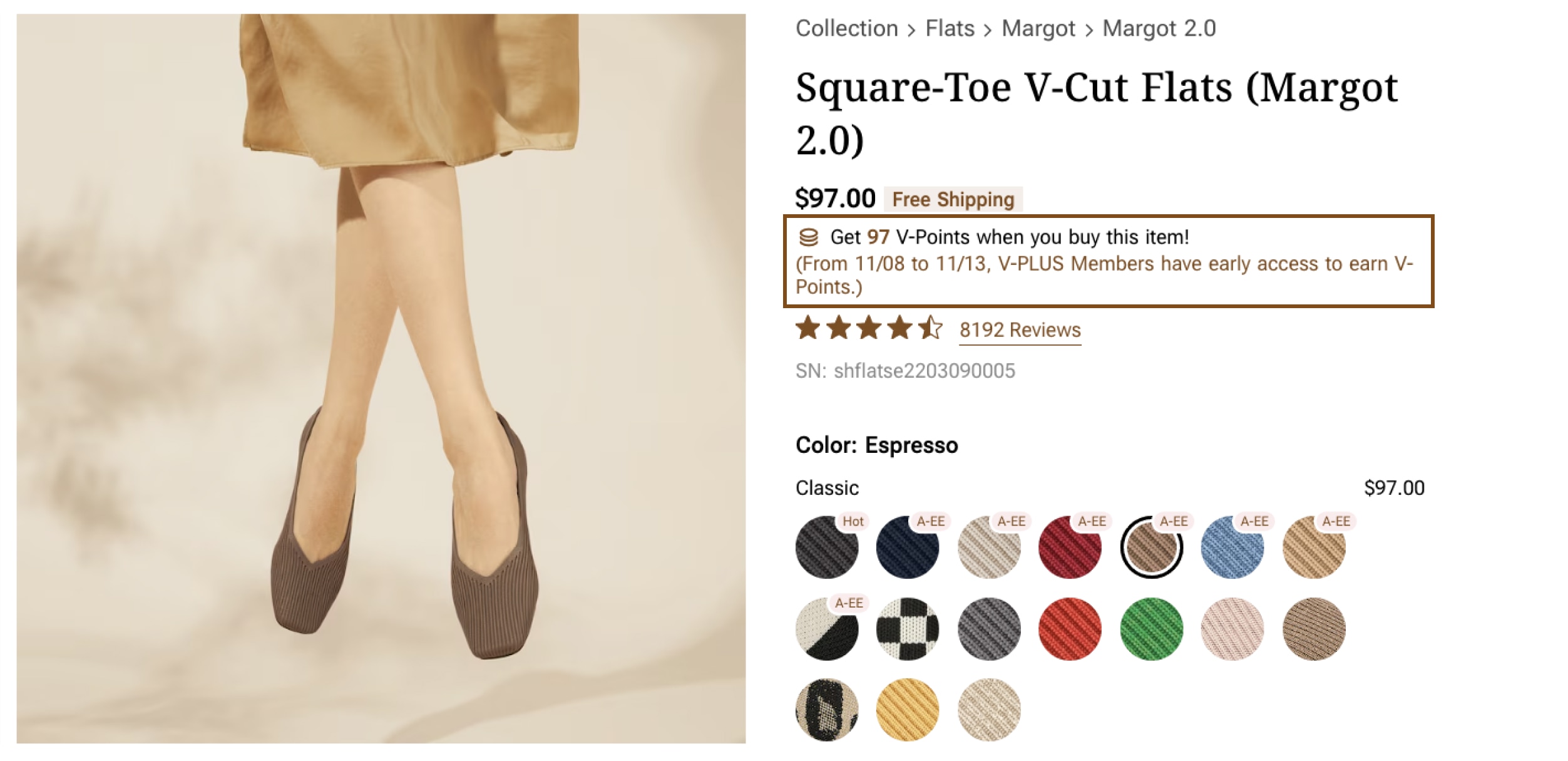1568x761 pixels.
Task: Select the black and beige leopard-pattern swatch
Action: pos(827,710)
